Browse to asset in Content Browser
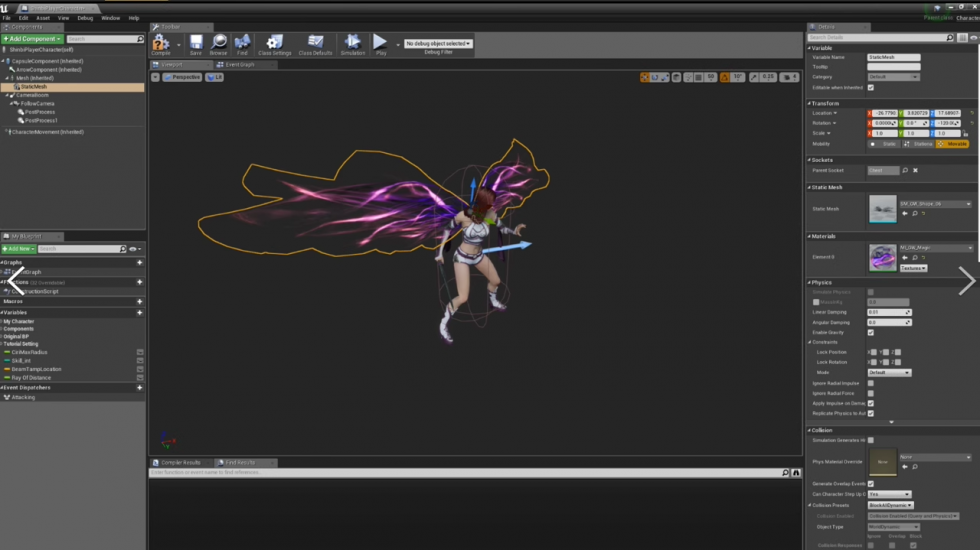Screen dimensions: 980x550 pyautogui.click(x=219, y=43)
